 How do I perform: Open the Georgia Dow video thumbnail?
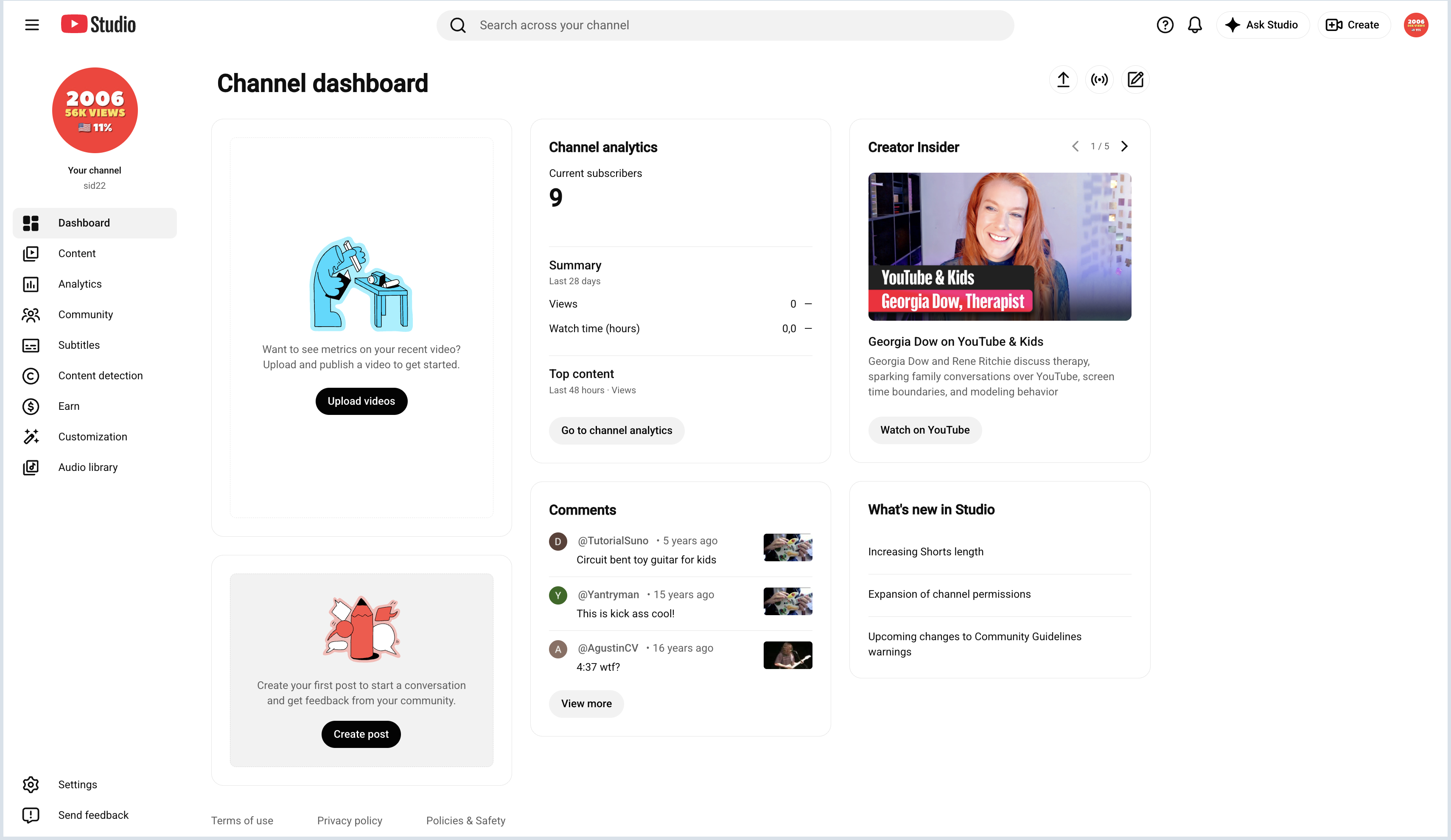click(x=1000, y=246)
